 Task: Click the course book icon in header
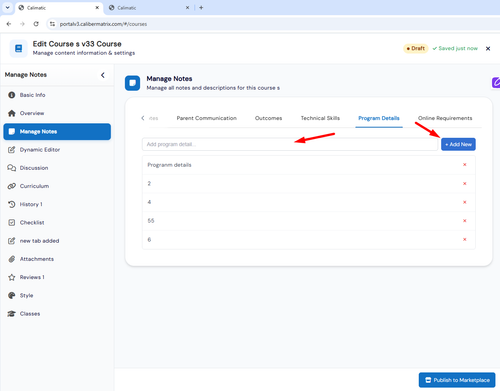[19, 49]
